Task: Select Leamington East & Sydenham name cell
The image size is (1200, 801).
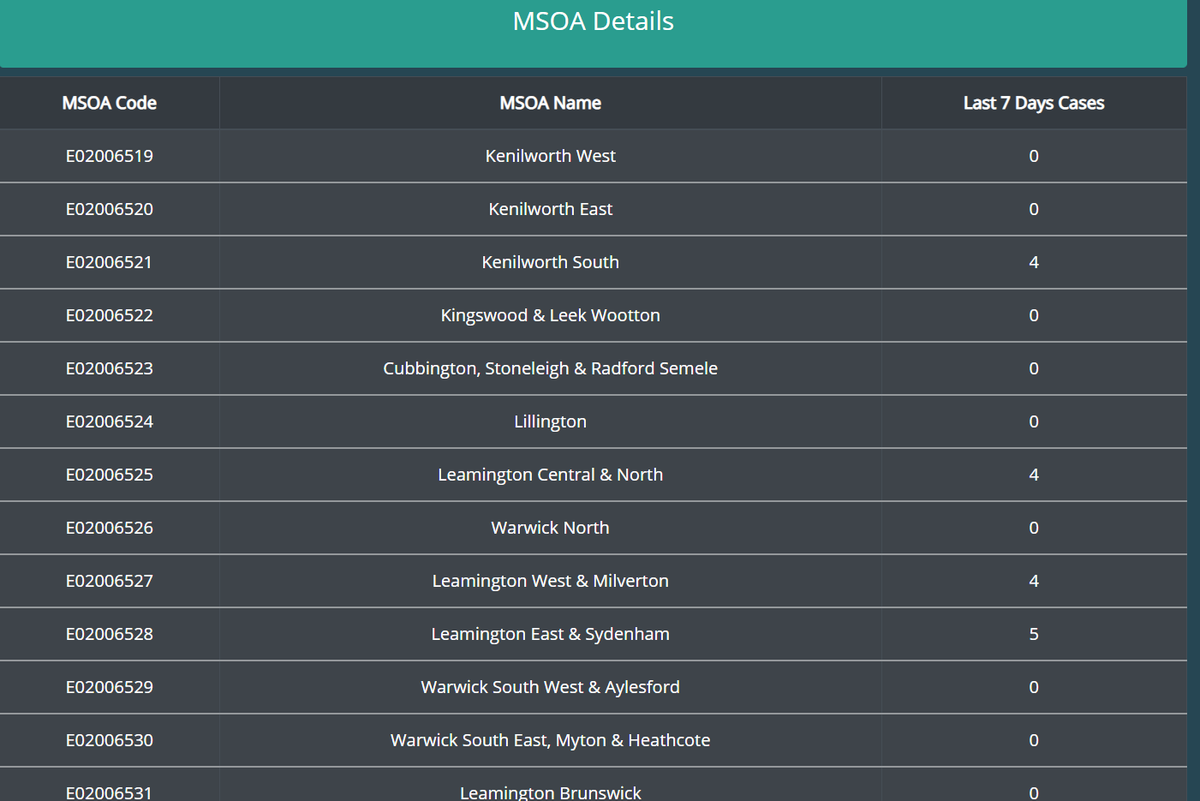Action: 550,633
